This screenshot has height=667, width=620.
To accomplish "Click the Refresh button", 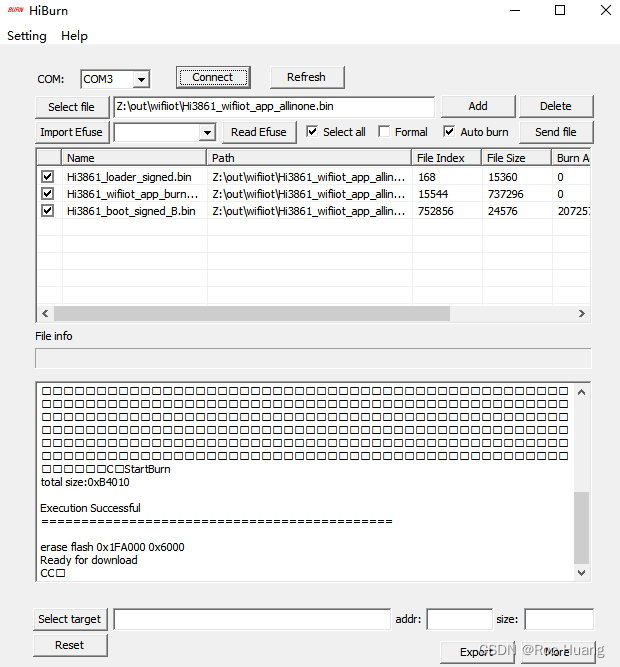I will 307,77.
